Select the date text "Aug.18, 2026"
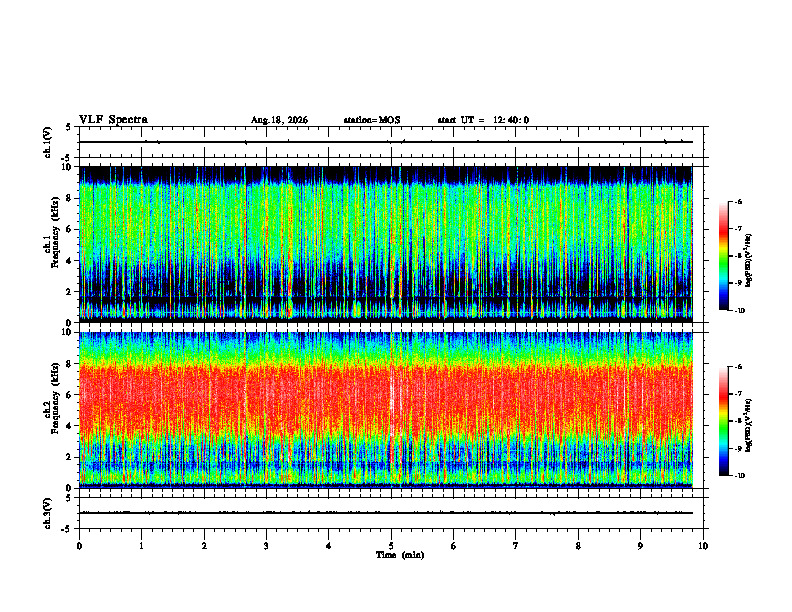This screenshot has height=612, width=792. (x=279, y=120)
